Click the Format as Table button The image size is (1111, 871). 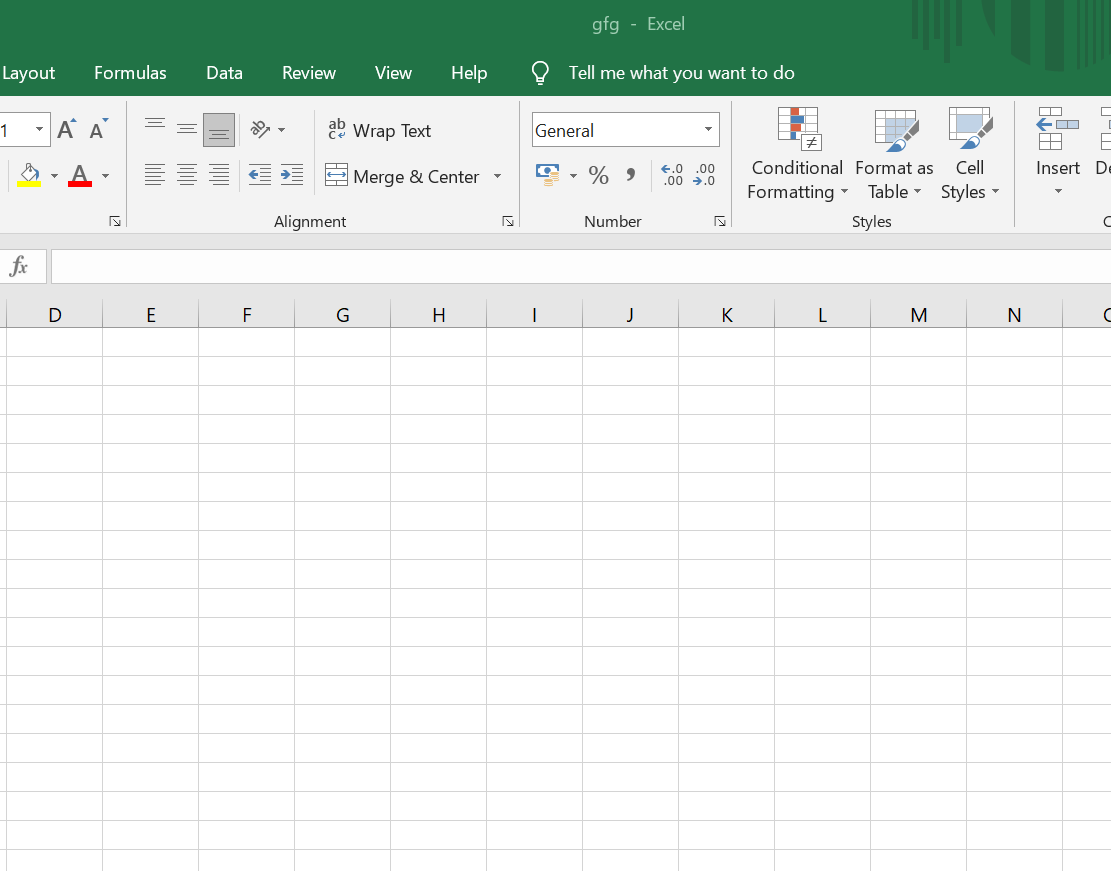click(x=894, y=155)
